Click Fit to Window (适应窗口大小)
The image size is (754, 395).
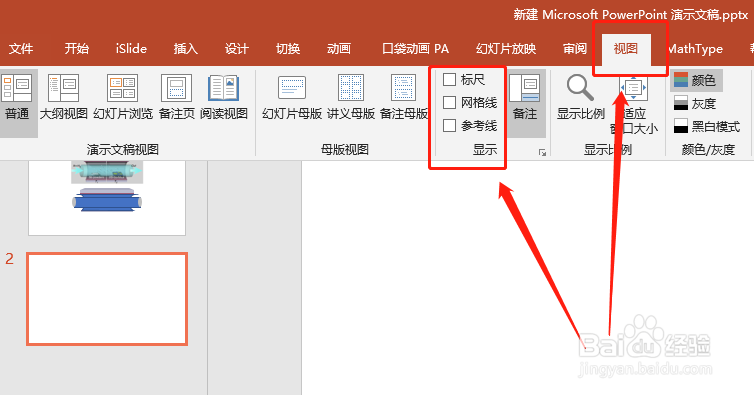click(634, 103)
